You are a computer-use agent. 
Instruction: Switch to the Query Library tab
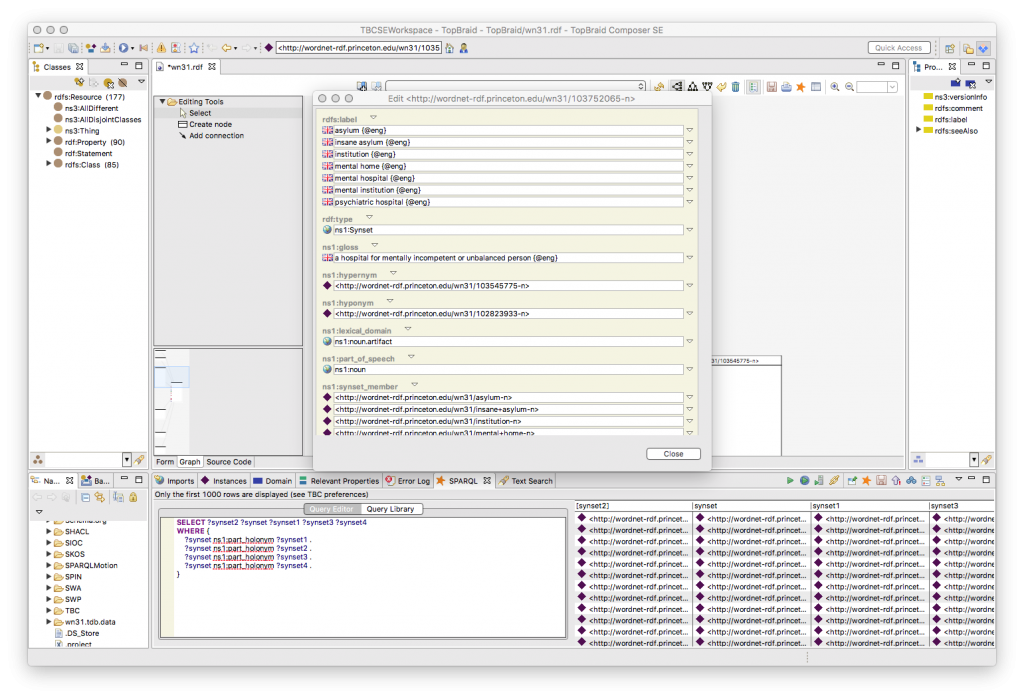pos(390,509)
